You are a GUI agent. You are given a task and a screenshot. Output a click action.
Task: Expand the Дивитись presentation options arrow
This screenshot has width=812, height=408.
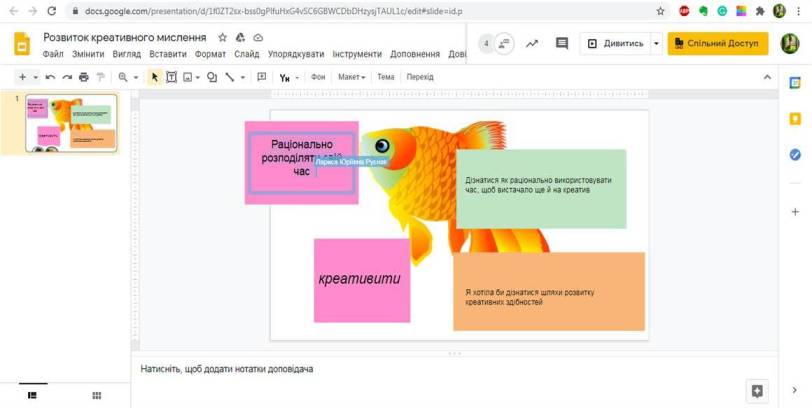coord(656,44)
